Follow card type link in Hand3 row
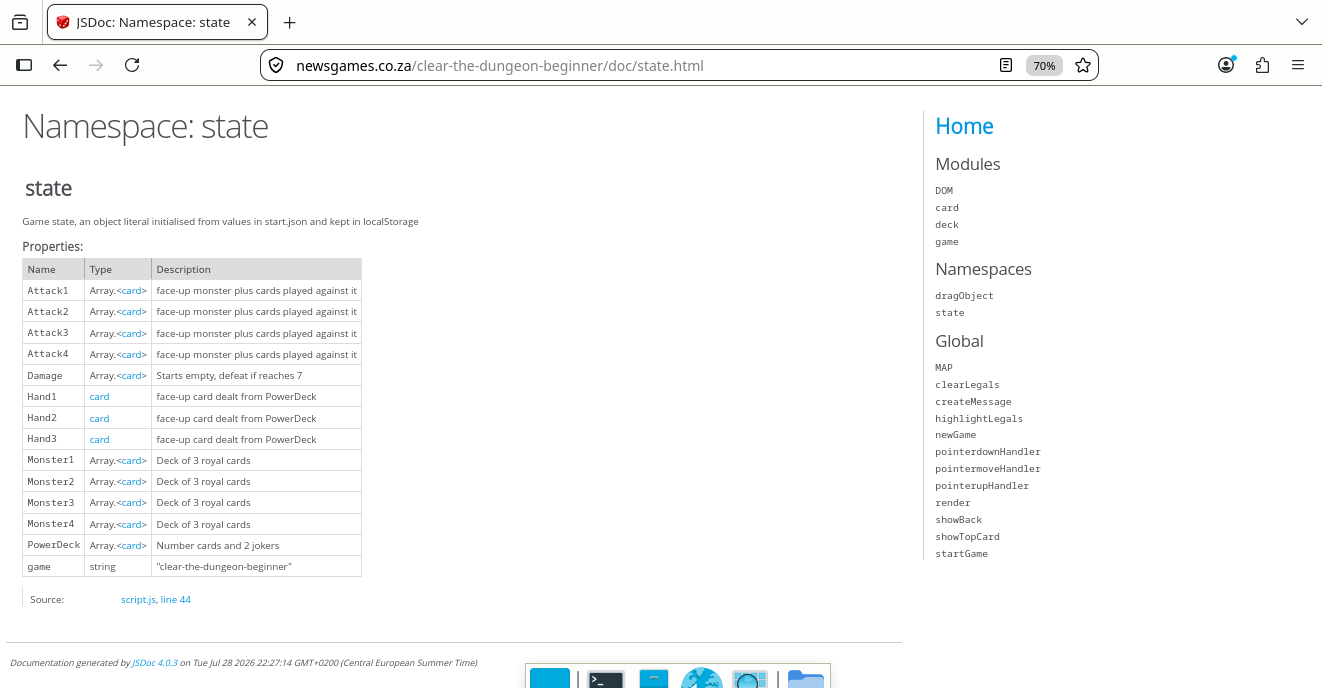Image resolution: width=1322 pixels, height=688 pixels. [x=99, y=440]
